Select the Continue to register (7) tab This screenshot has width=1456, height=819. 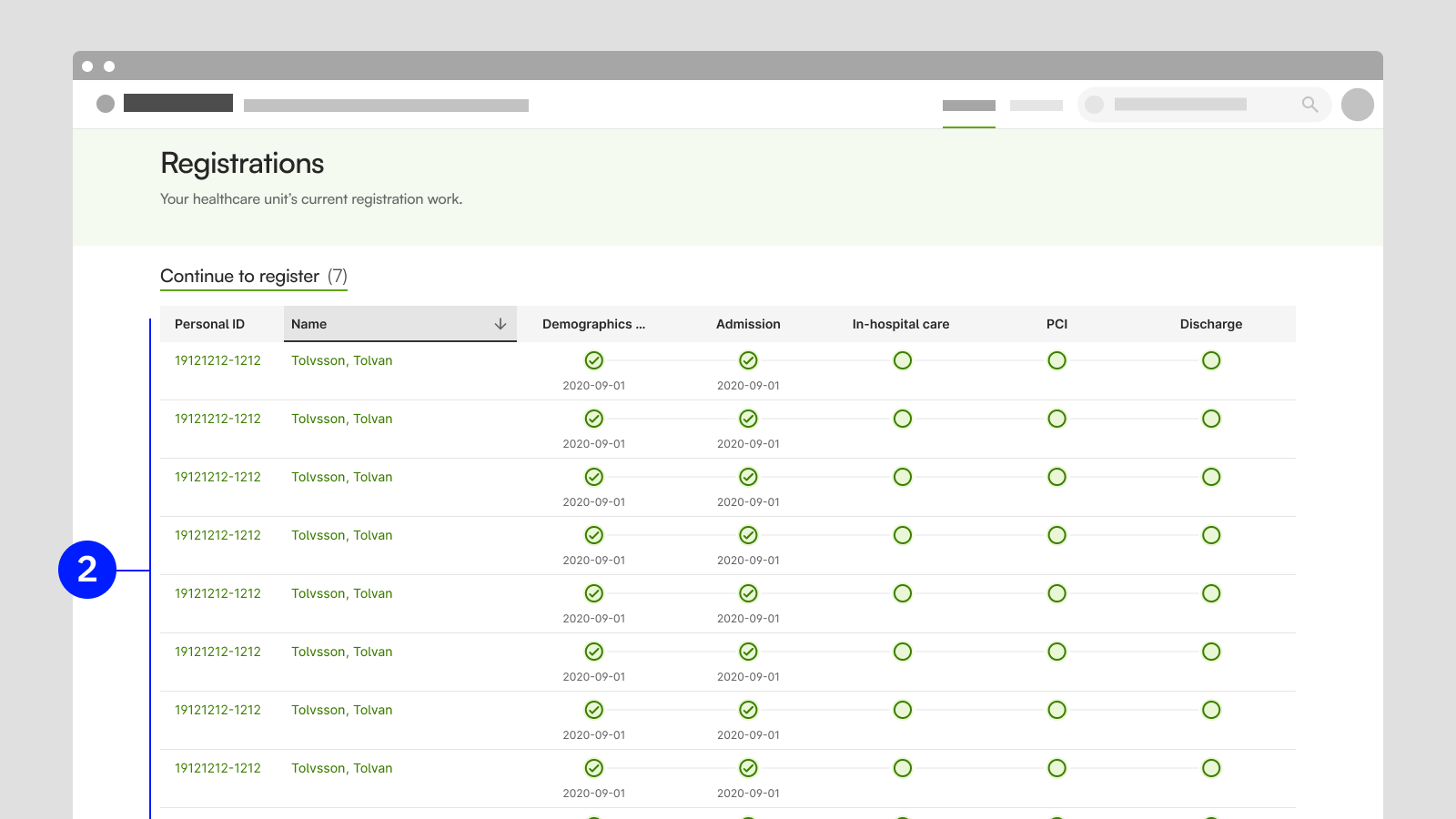coord(254,277)
